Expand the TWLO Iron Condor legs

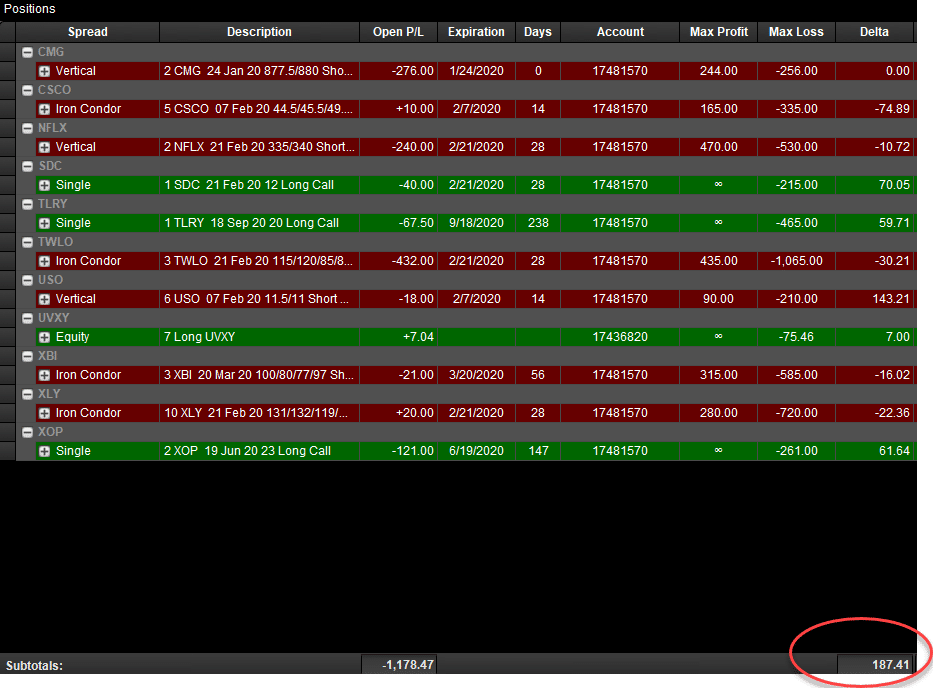pos(45,261)
